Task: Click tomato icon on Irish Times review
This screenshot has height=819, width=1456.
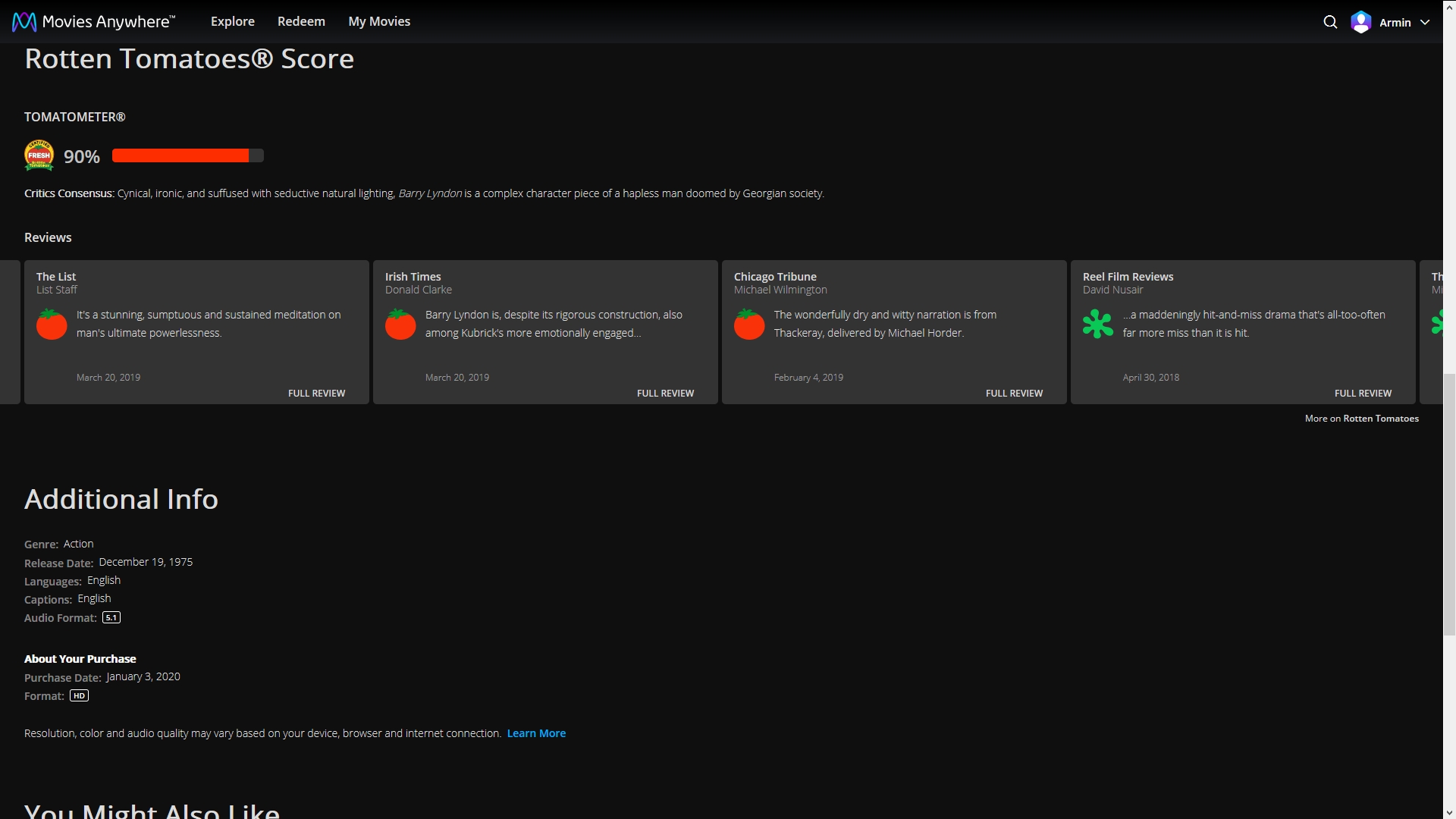Action: pyautogui.click(x=400, y=325)
